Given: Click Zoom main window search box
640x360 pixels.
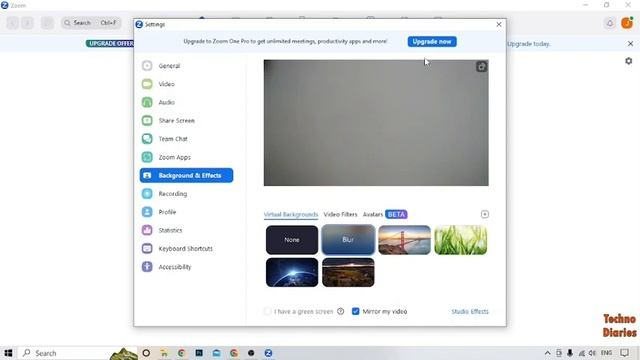Looking at the screenshot, I should click(x=91, y=23).
